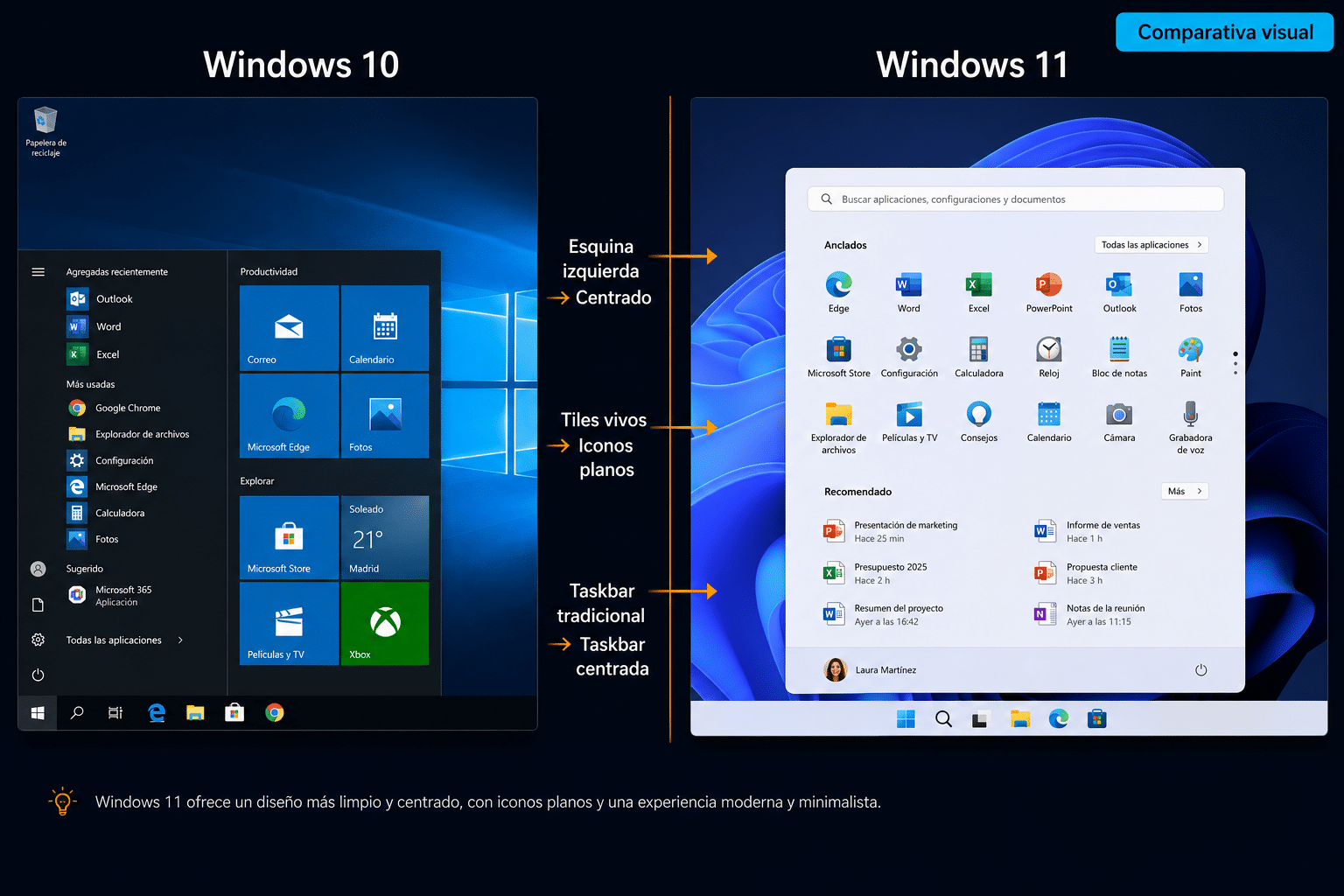Open Laura Martínez user account in Windows 11
The height and width of the screenshot is (896, 1344).
871,670
